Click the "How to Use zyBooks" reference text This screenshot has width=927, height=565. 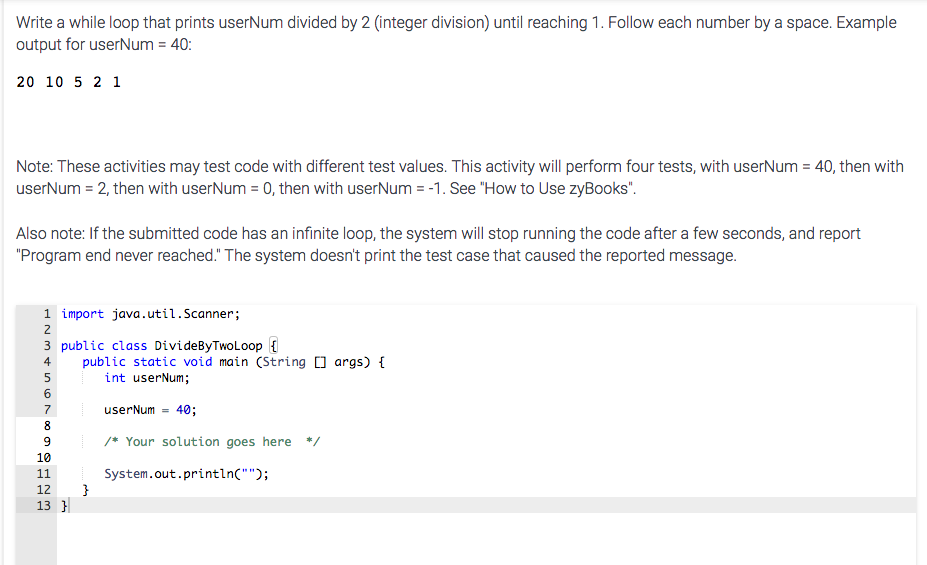(558, 189)
